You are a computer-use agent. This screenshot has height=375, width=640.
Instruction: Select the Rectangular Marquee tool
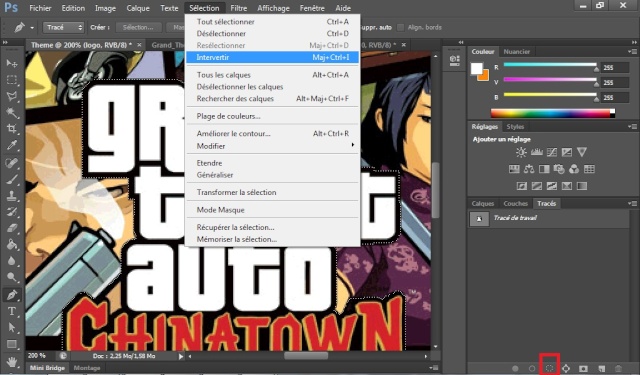click(x=12, y=80)
